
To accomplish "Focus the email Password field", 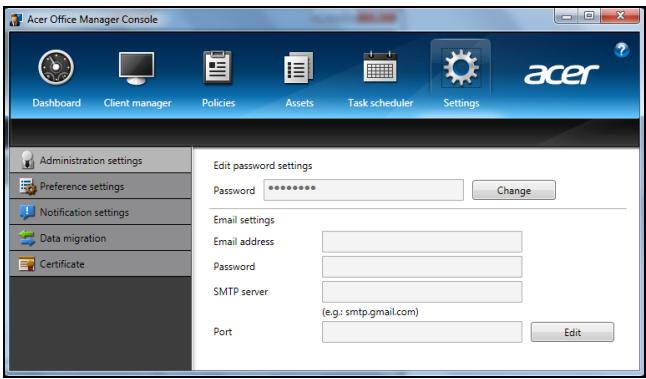I will (x=422, y=267).
